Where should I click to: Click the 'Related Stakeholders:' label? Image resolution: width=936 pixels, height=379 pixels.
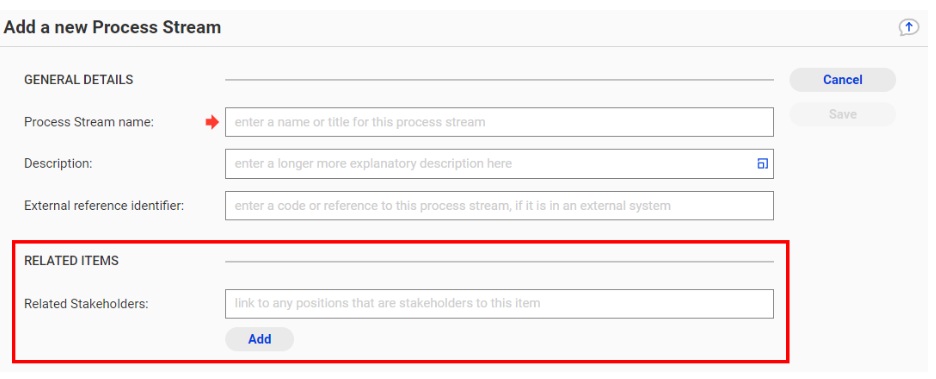(86, 303)
